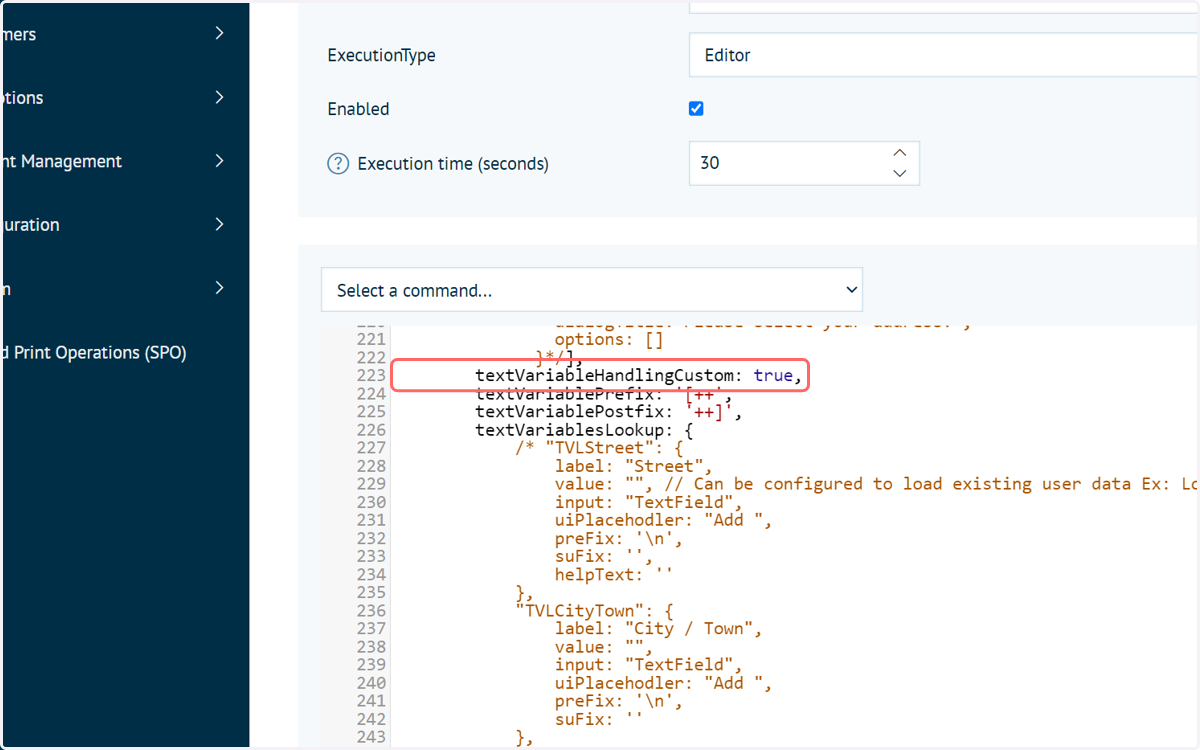Click code line starting value: "", // Can be configured
Image resolution: width=1200 pixels, height=750 pixels.
[x=877, y=483]
